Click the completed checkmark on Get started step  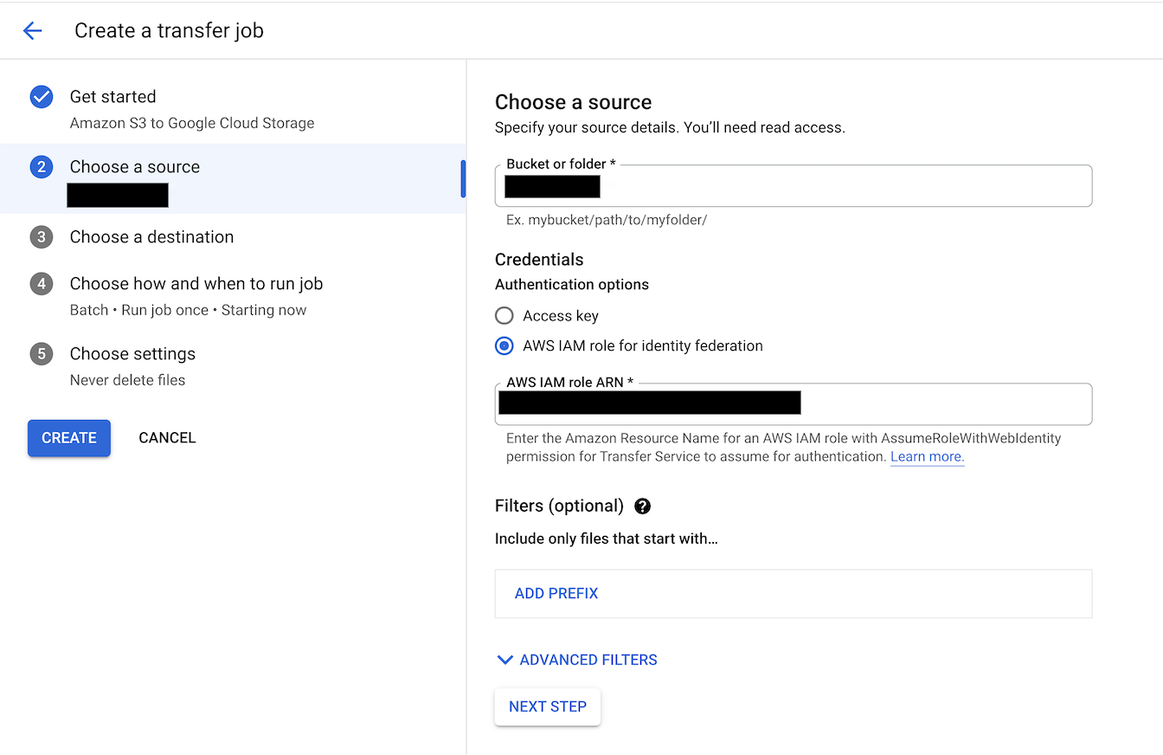pos(41,96)
